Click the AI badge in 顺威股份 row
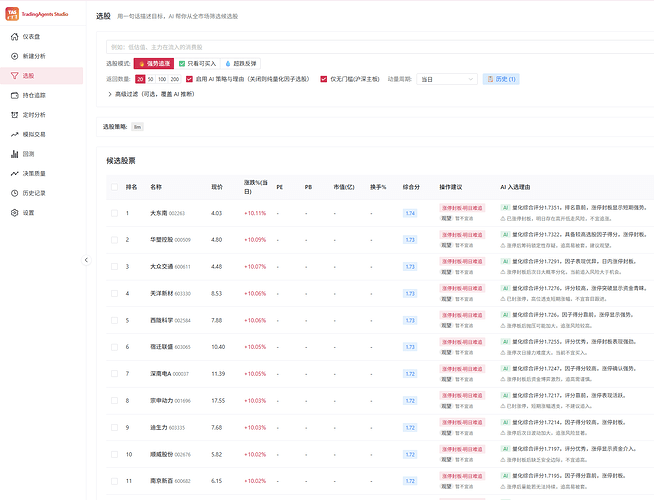 coord(505,449)
